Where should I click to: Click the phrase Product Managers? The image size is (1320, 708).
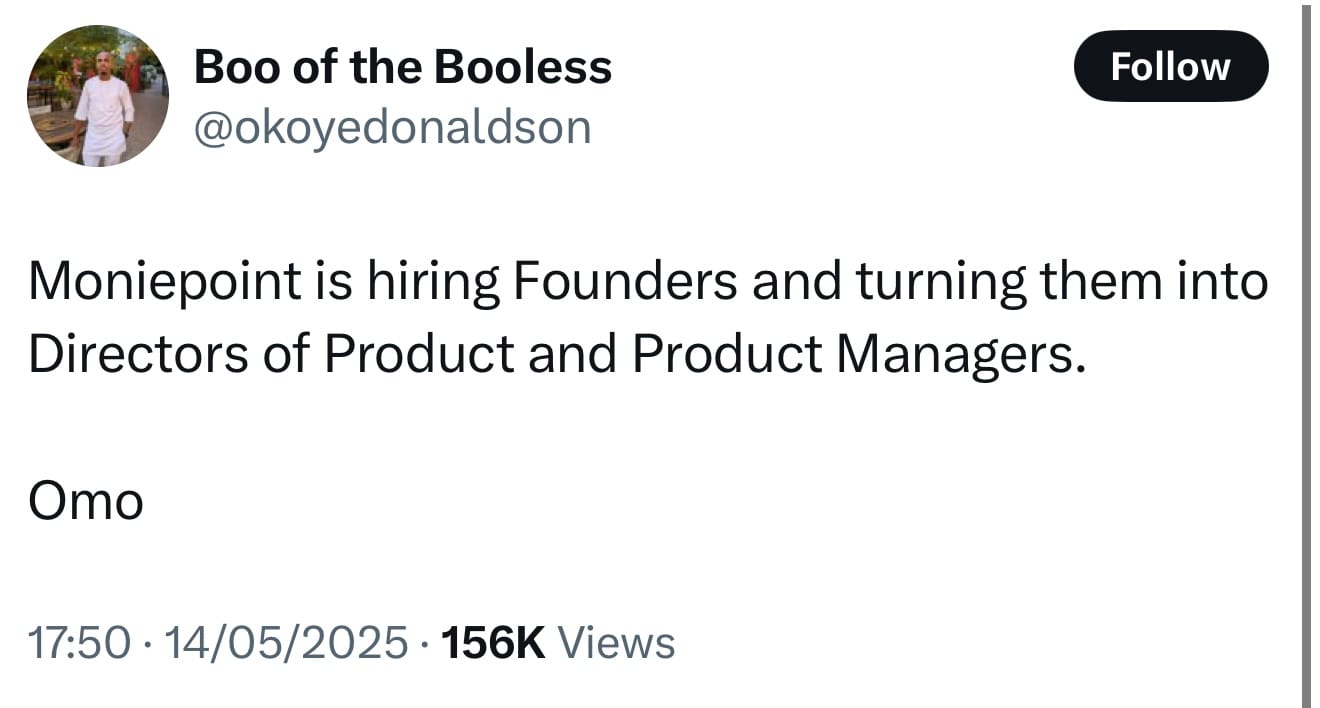pyautogui.click(x=858, y=357)
